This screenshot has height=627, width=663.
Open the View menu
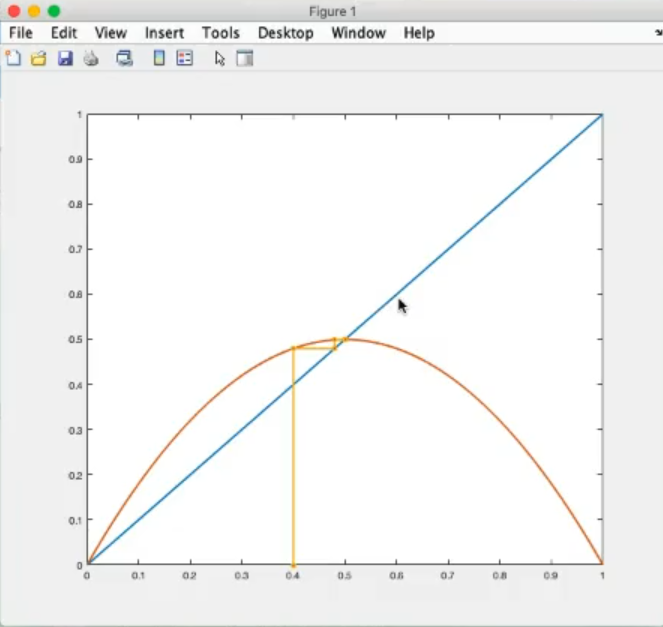(x=111, y=33)
